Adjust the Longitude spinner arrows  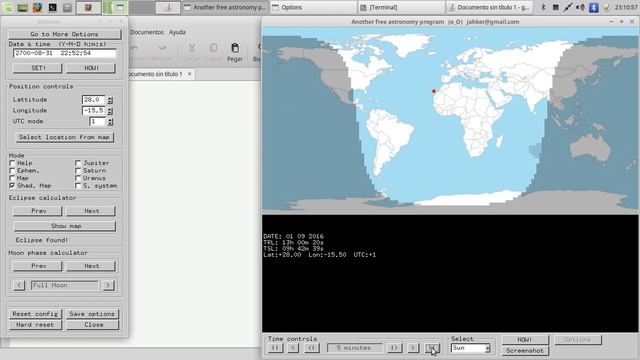coord(110,111)
